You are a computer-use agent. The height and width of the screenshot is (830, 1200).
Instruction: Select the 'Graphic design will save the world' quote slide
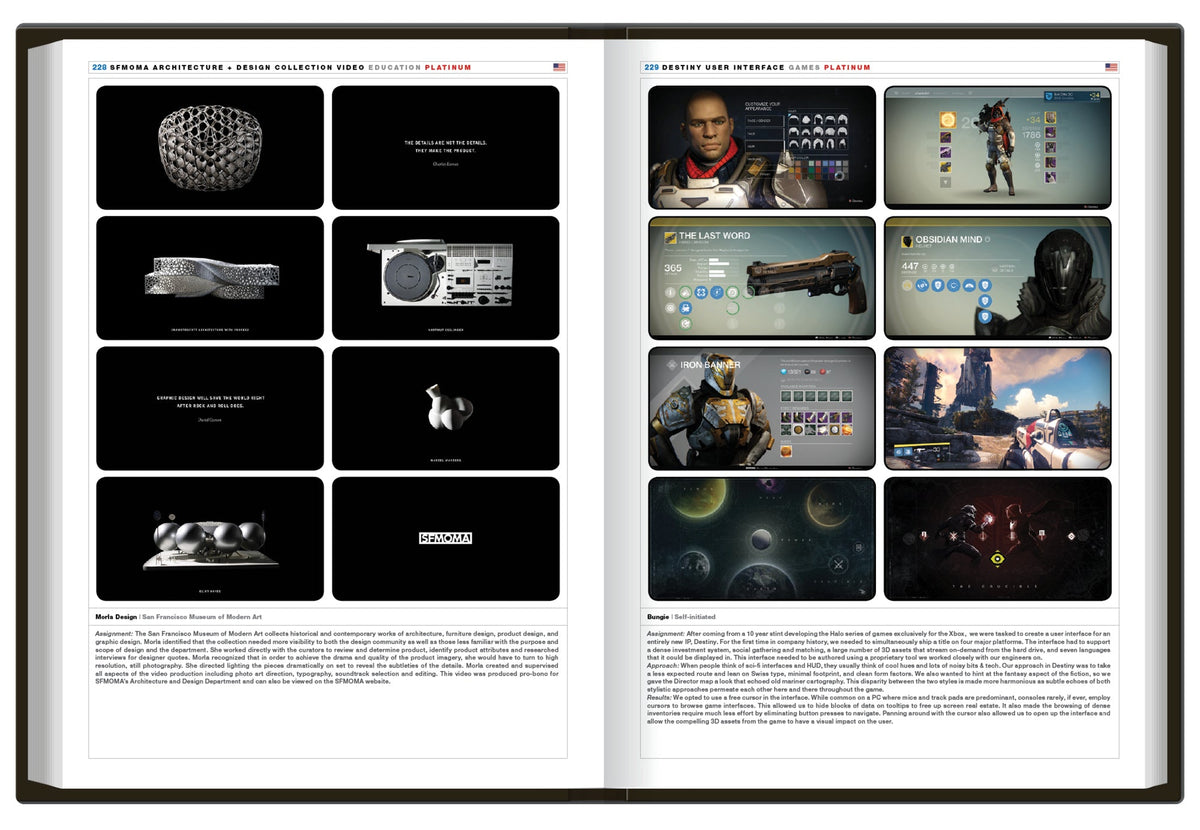coord(210,408)
